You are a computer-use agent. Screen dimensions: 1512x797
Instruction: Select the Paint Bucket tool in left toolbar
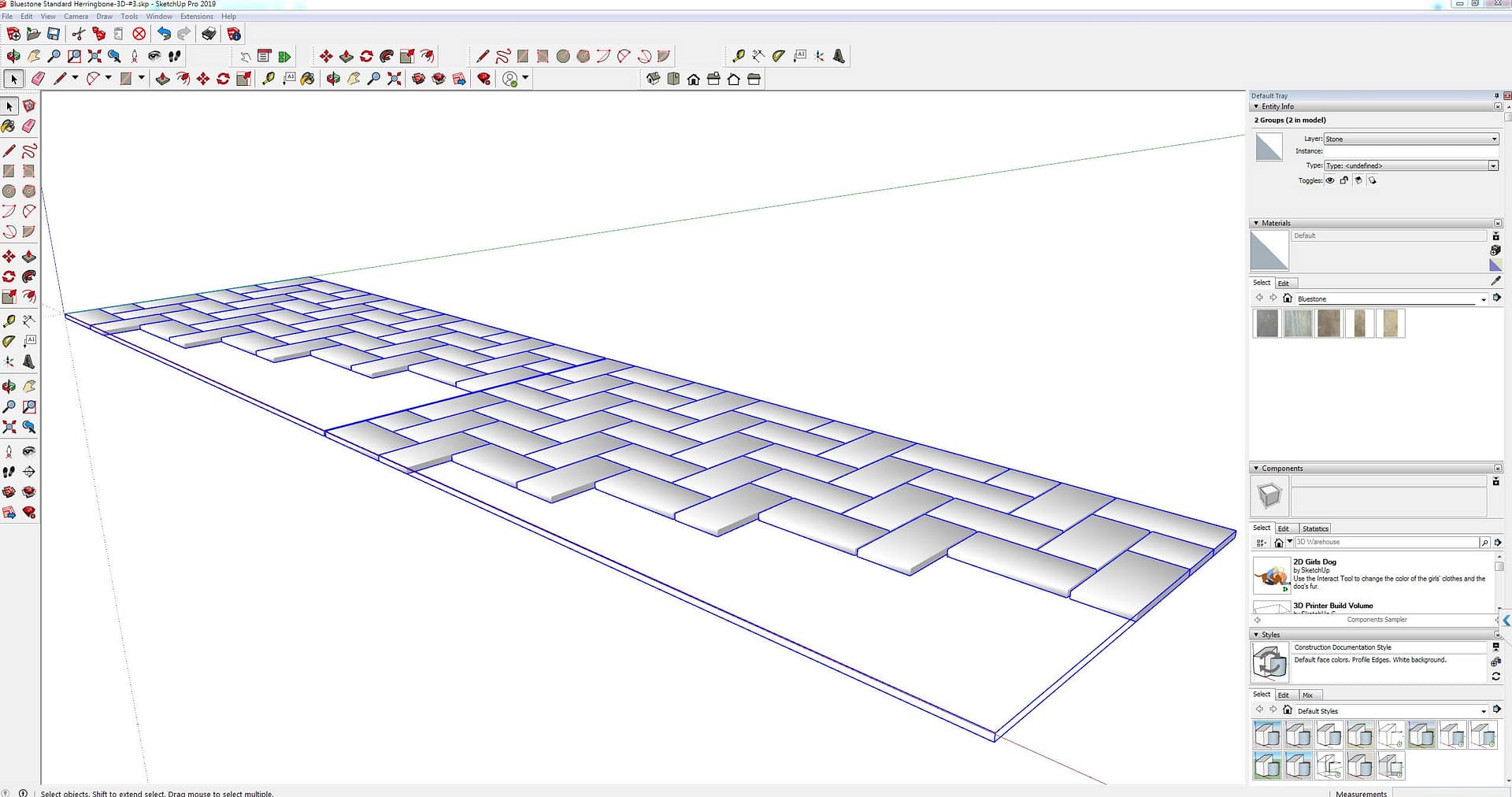coord(9,126)
